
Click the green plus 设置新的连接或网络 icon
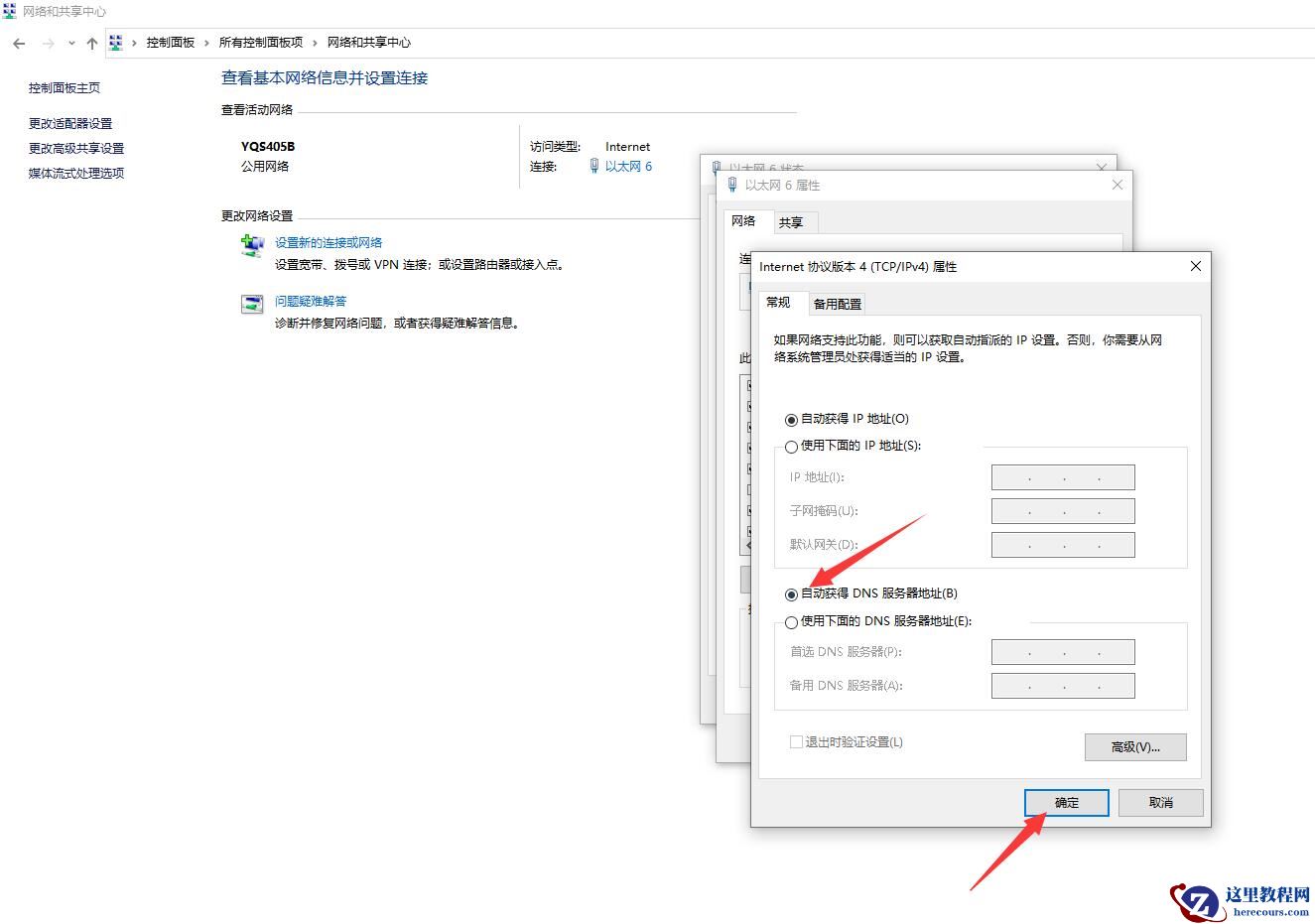[x=251, y=245]
